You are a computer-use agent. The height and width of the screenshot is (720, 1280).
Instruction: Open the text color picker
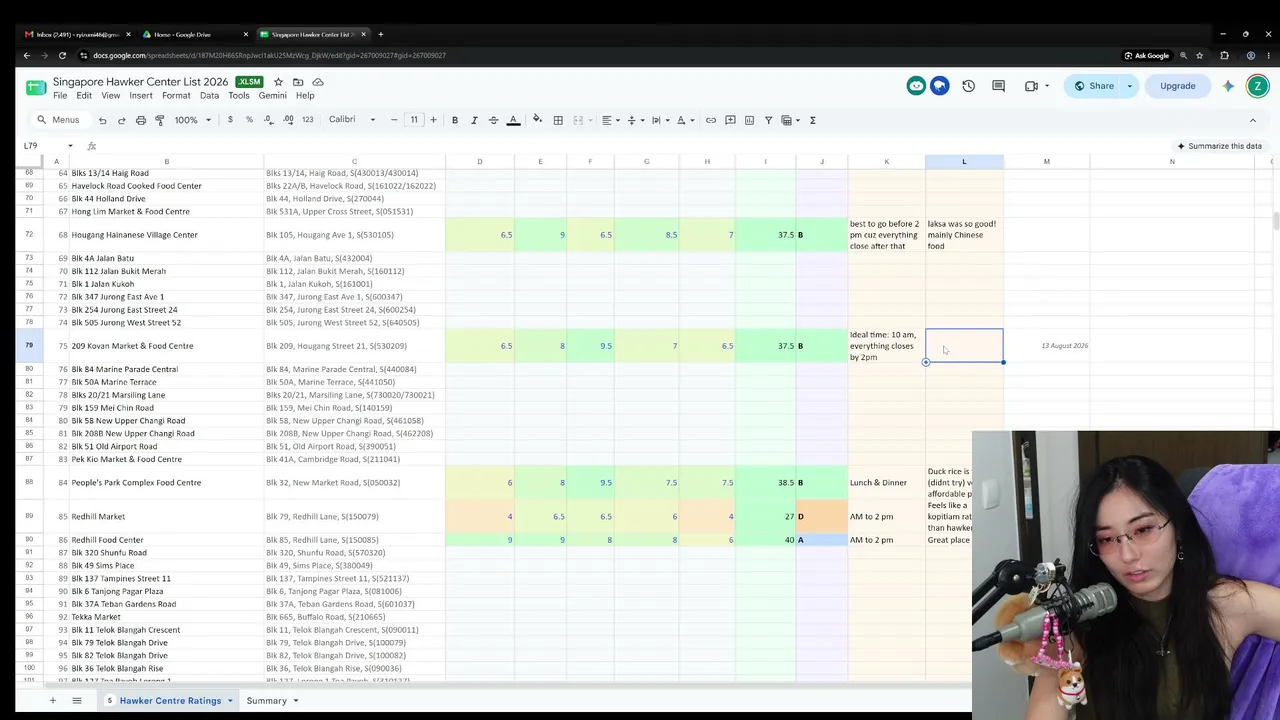pos(513,120)
